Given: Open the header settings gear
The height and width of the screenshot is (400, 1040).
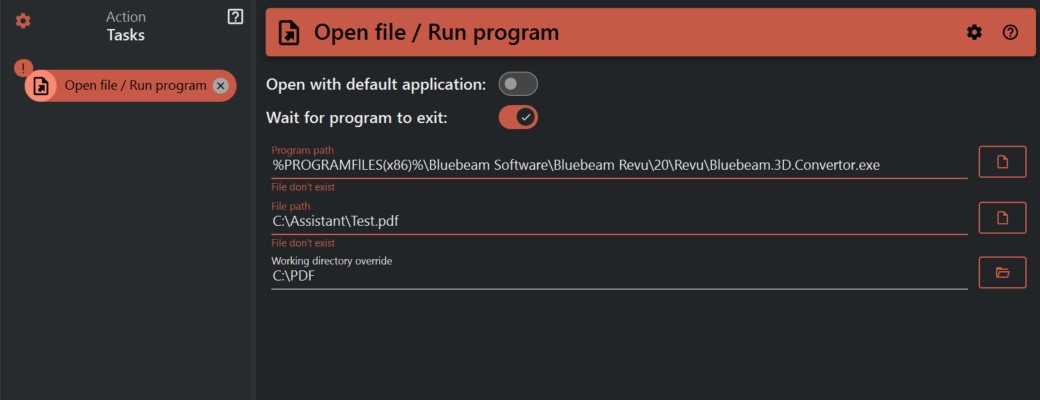Looking at the screenshot, I should click(974, 32).
